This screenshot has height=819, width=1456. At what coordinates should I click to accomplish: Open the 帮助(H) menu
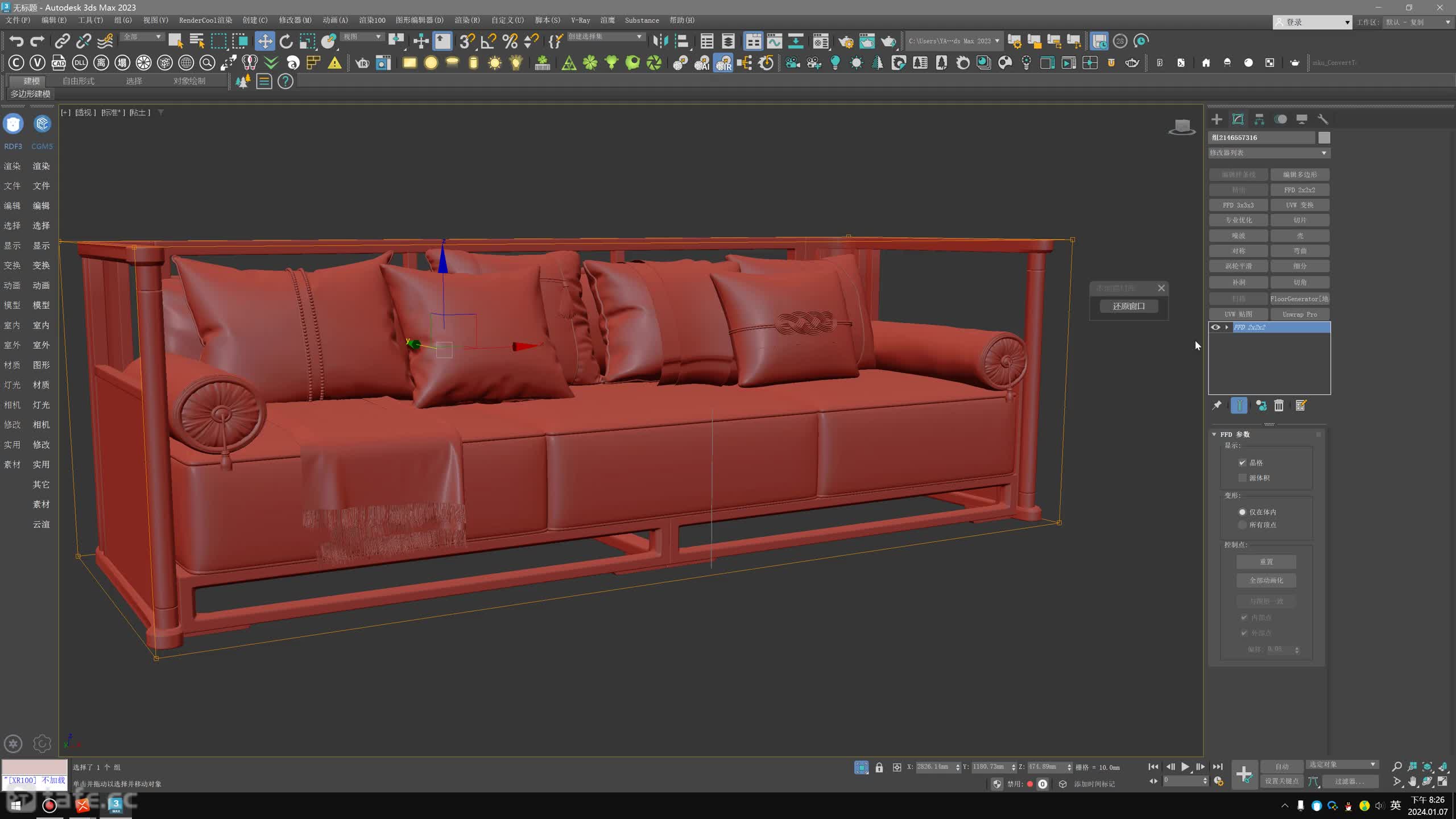[681, 20]
